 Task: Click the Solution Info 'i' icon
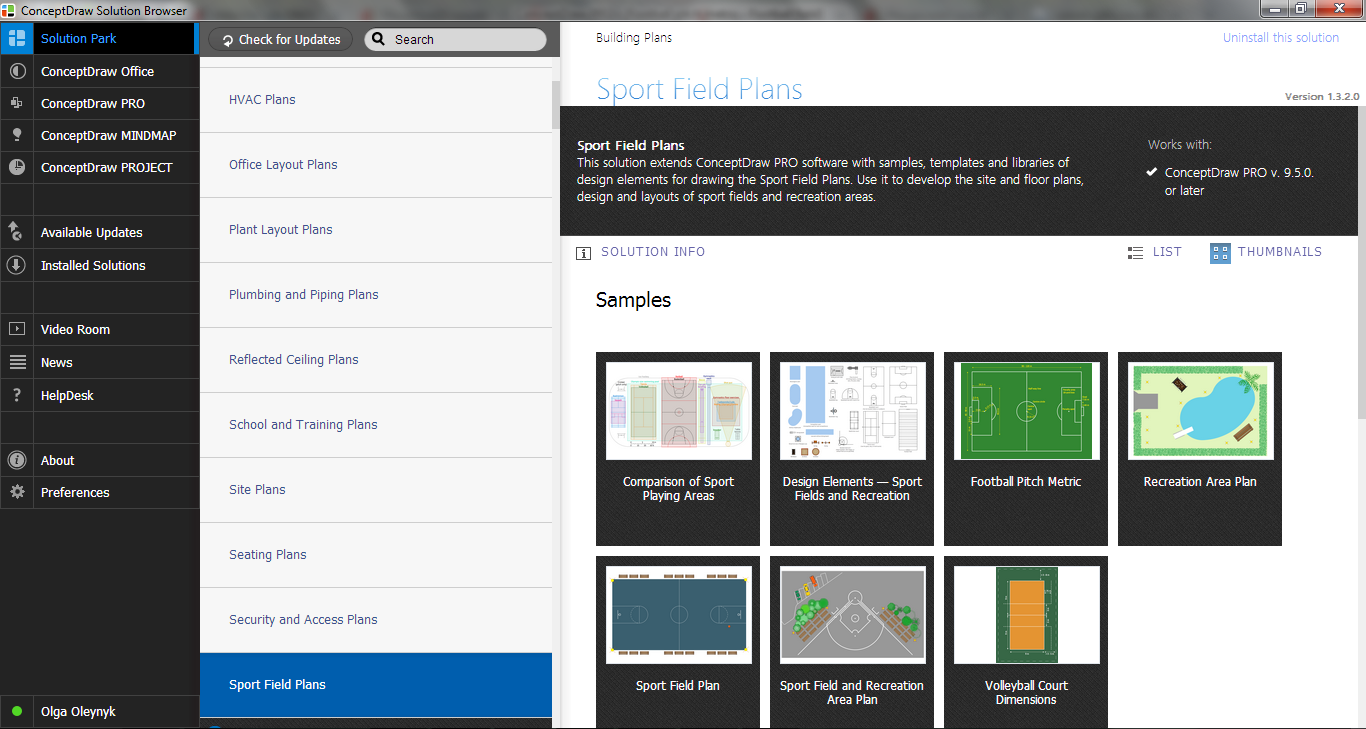(584, 253)
